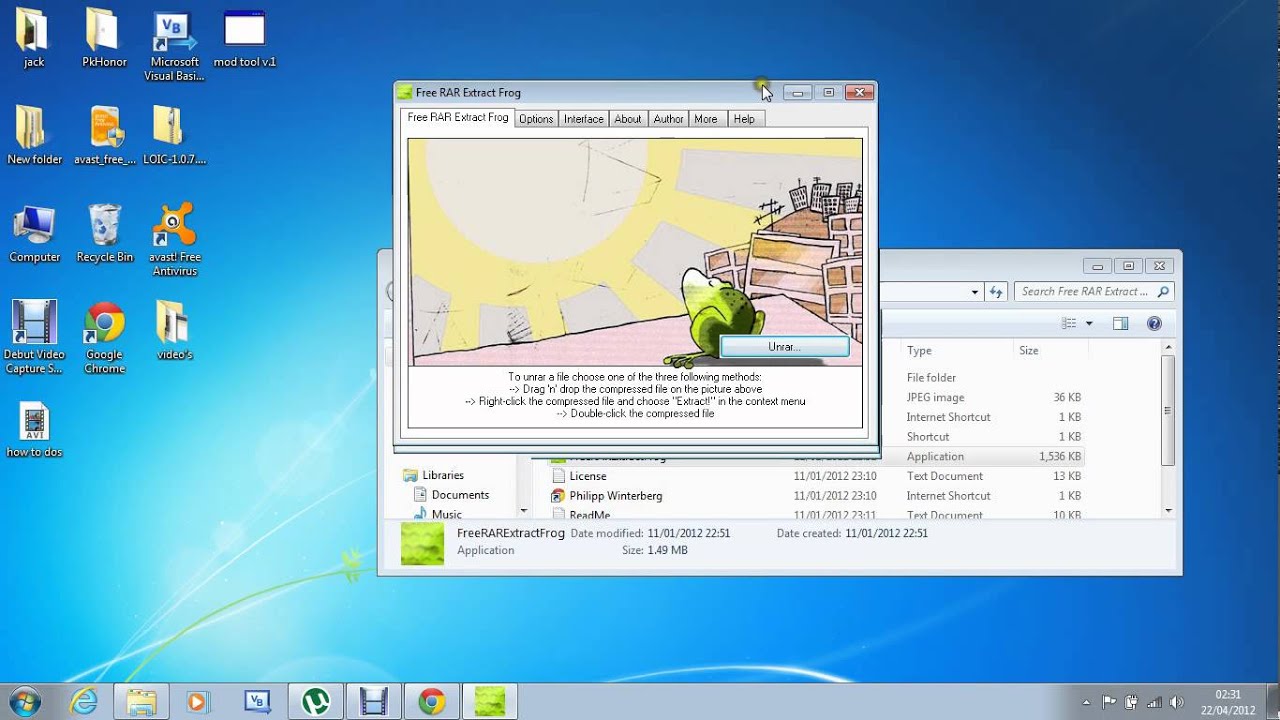
Task: Click FreeRARExtractFrog details pane thumbnail
Action: point(422,543)
